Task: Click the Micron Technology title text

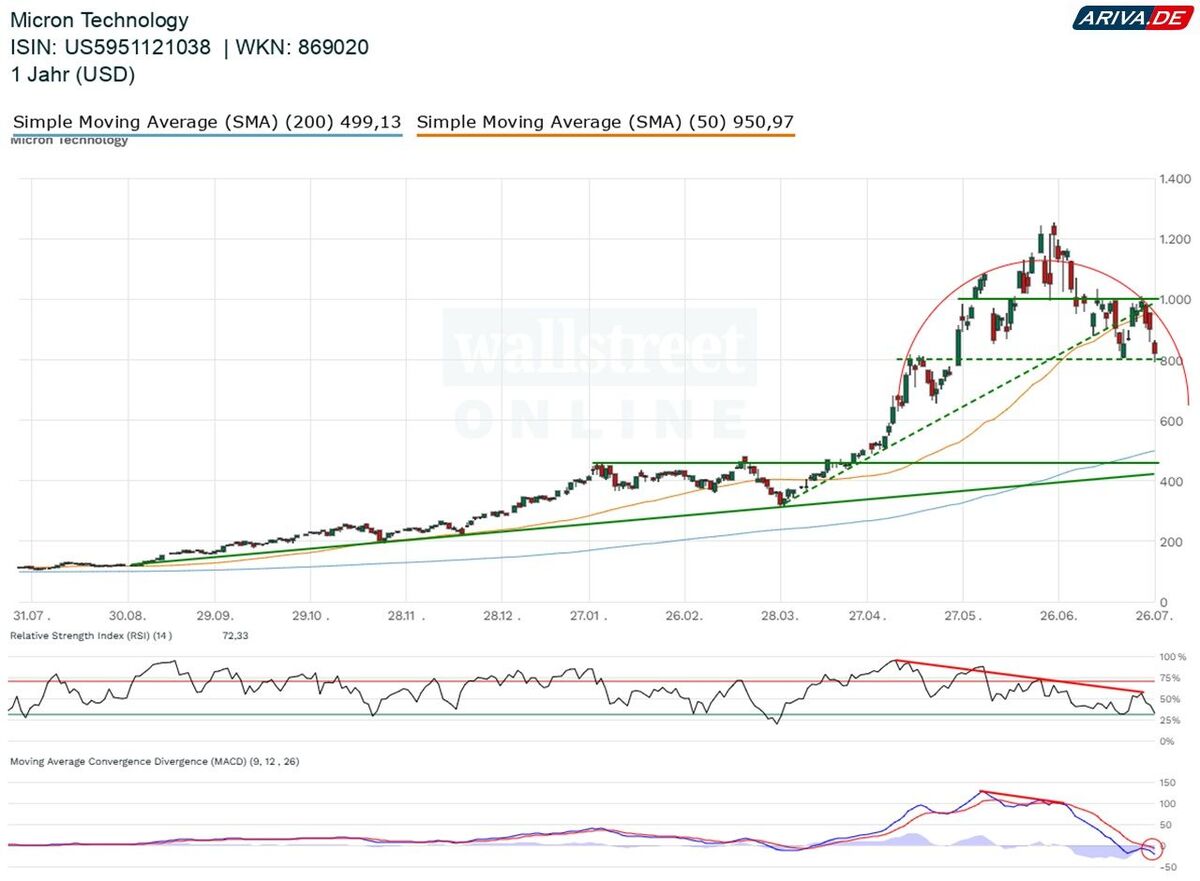Action: (98, 20)
